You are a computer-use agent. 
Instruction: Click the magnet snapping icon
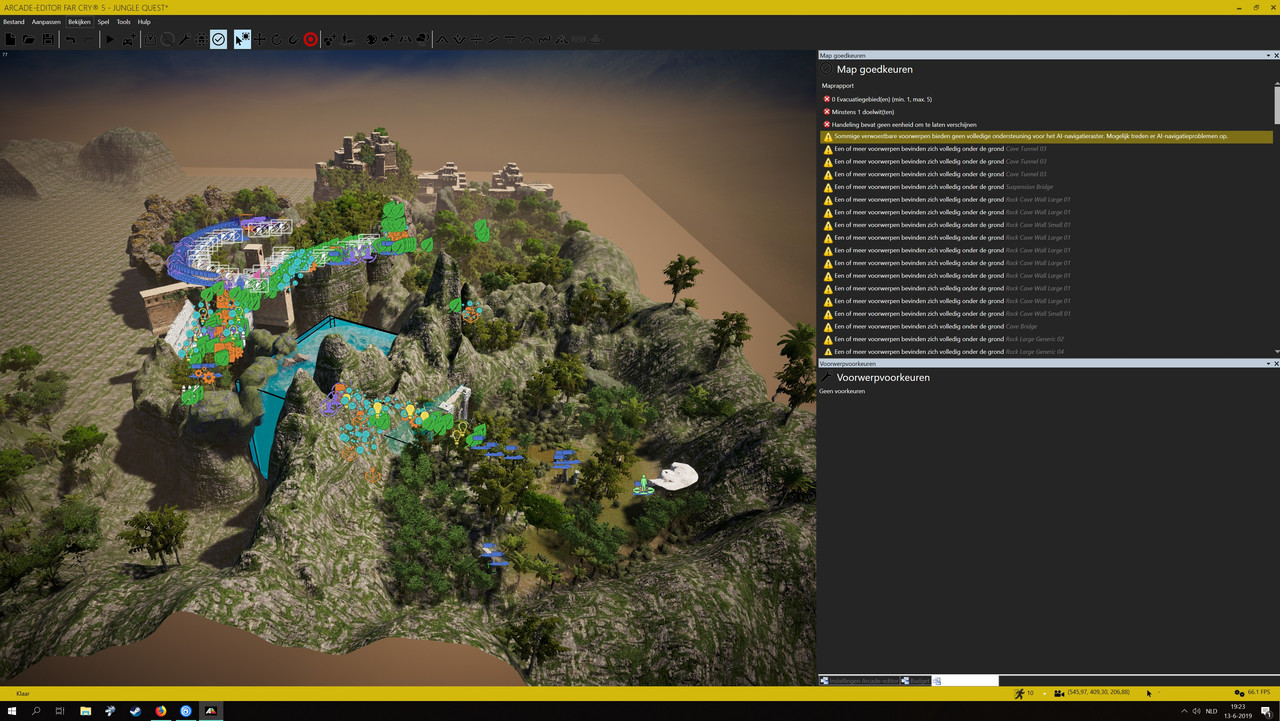(293, 39)
